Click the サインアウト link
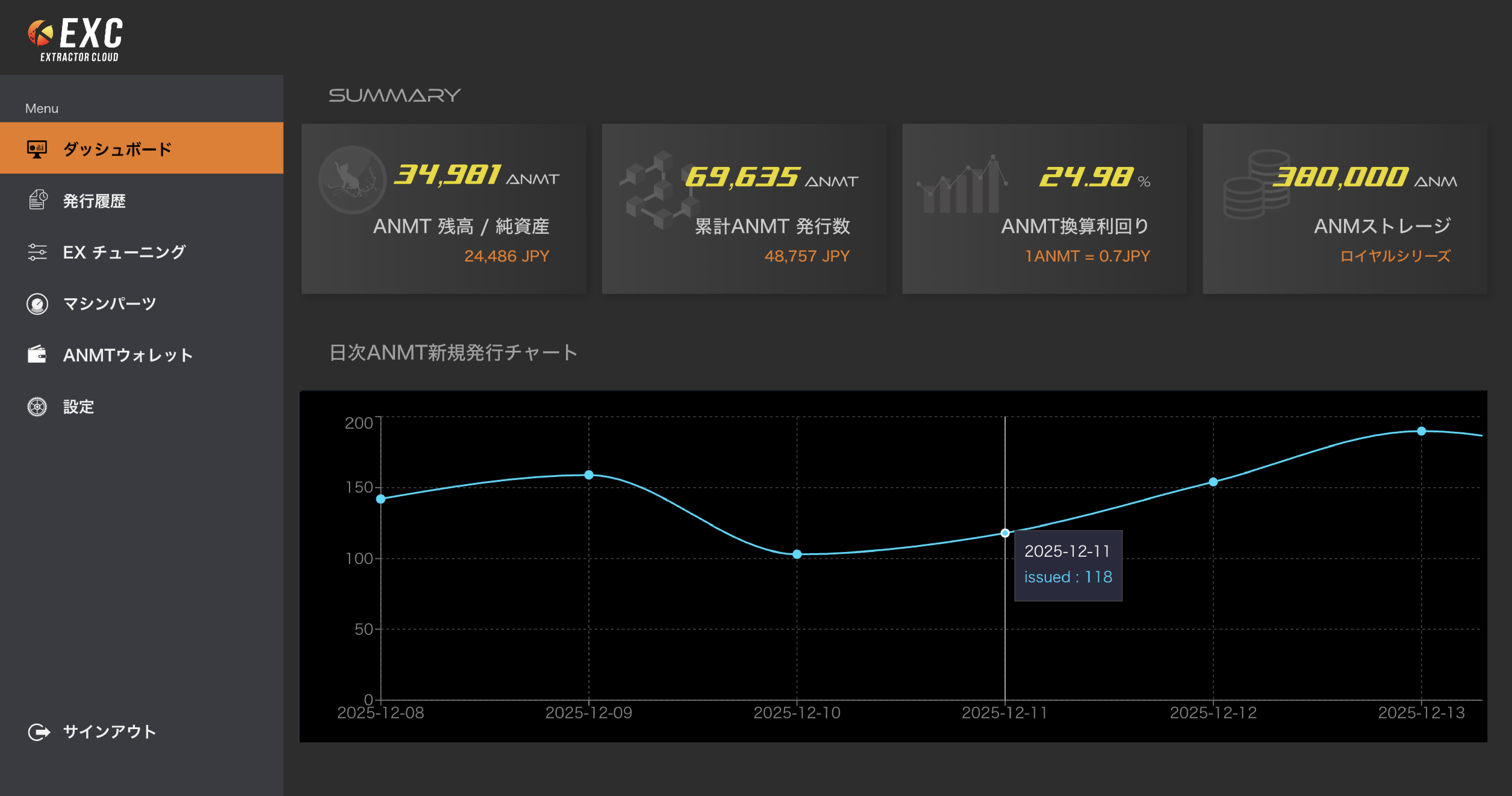The image size is (1512, 796). (x=110, y=731)
